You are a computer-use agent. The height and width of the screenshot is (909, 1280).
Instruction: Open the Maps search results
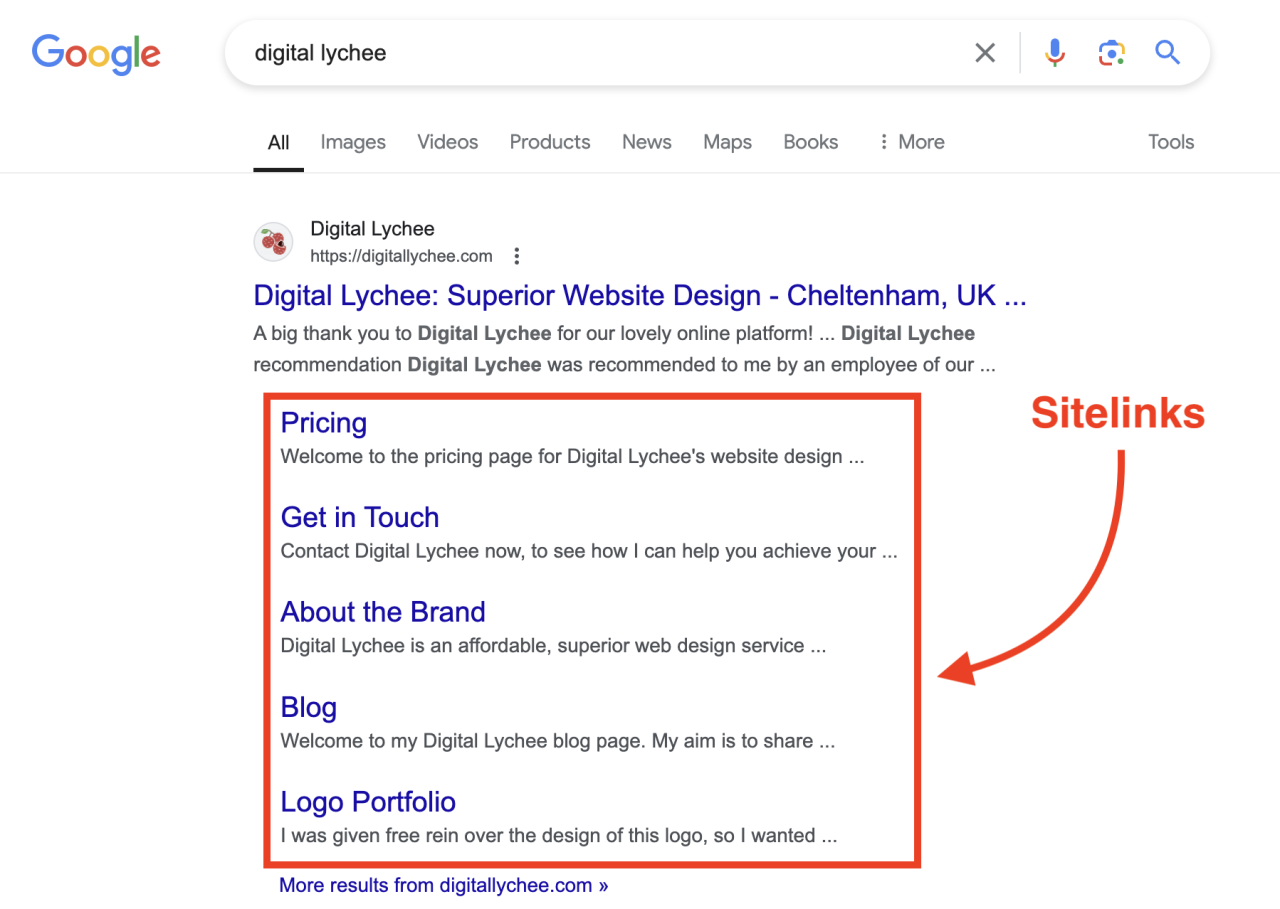point(727,141)
